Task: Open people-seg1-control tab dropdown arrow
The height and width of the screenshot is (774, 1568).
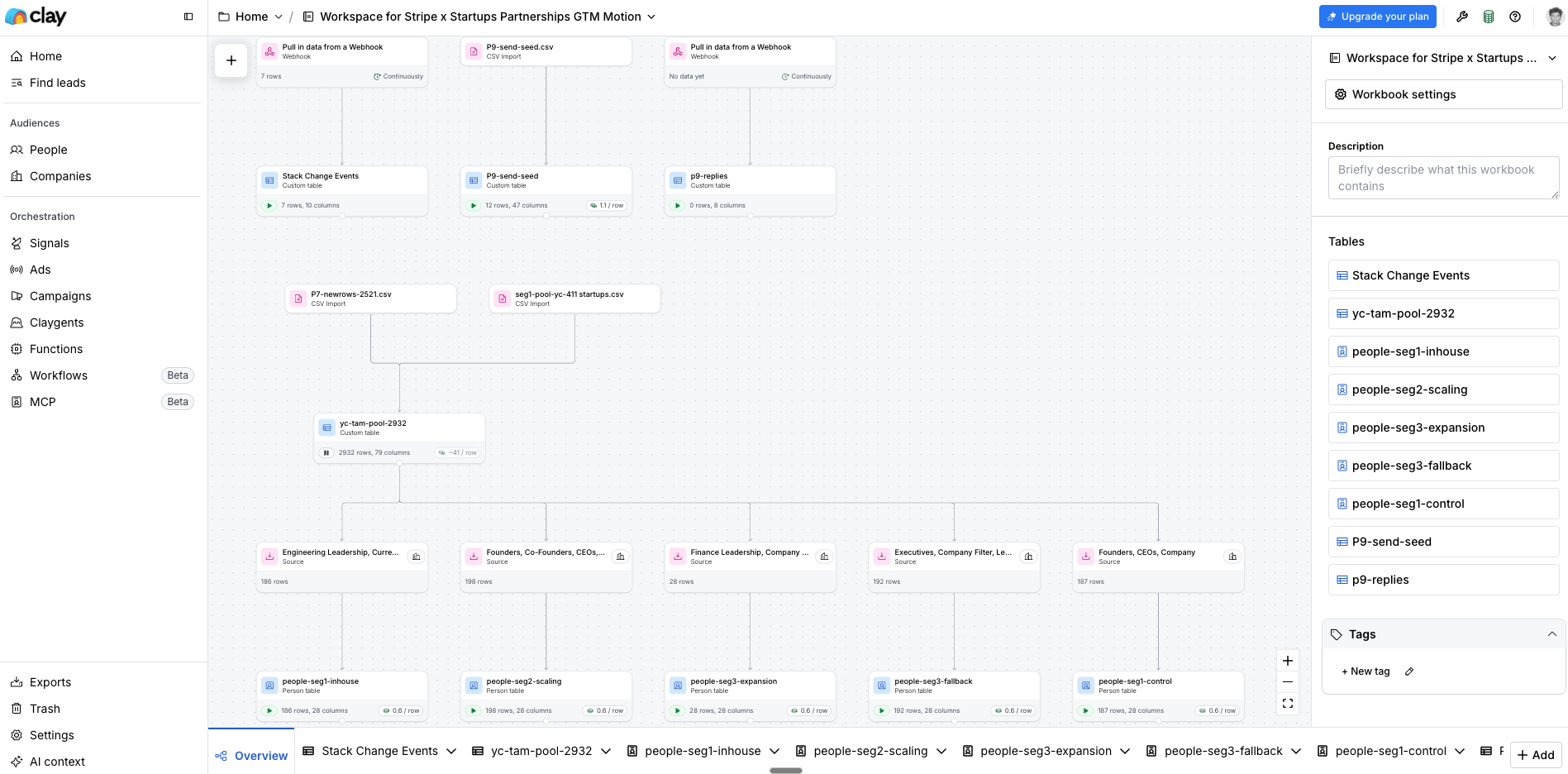Action: pos(1460,751)
